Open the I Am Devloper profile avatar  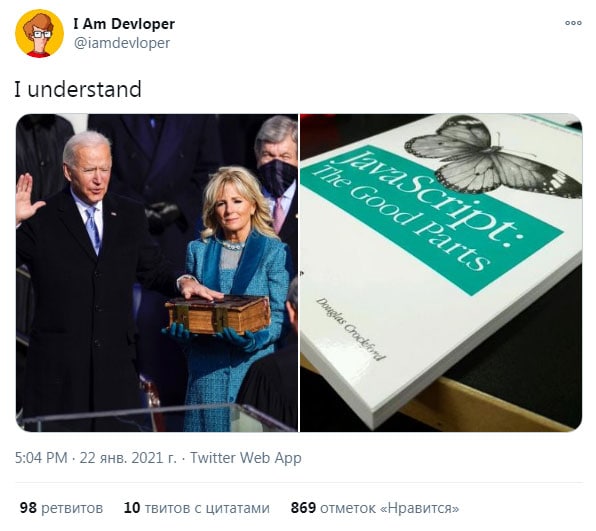tap(39, 33)
